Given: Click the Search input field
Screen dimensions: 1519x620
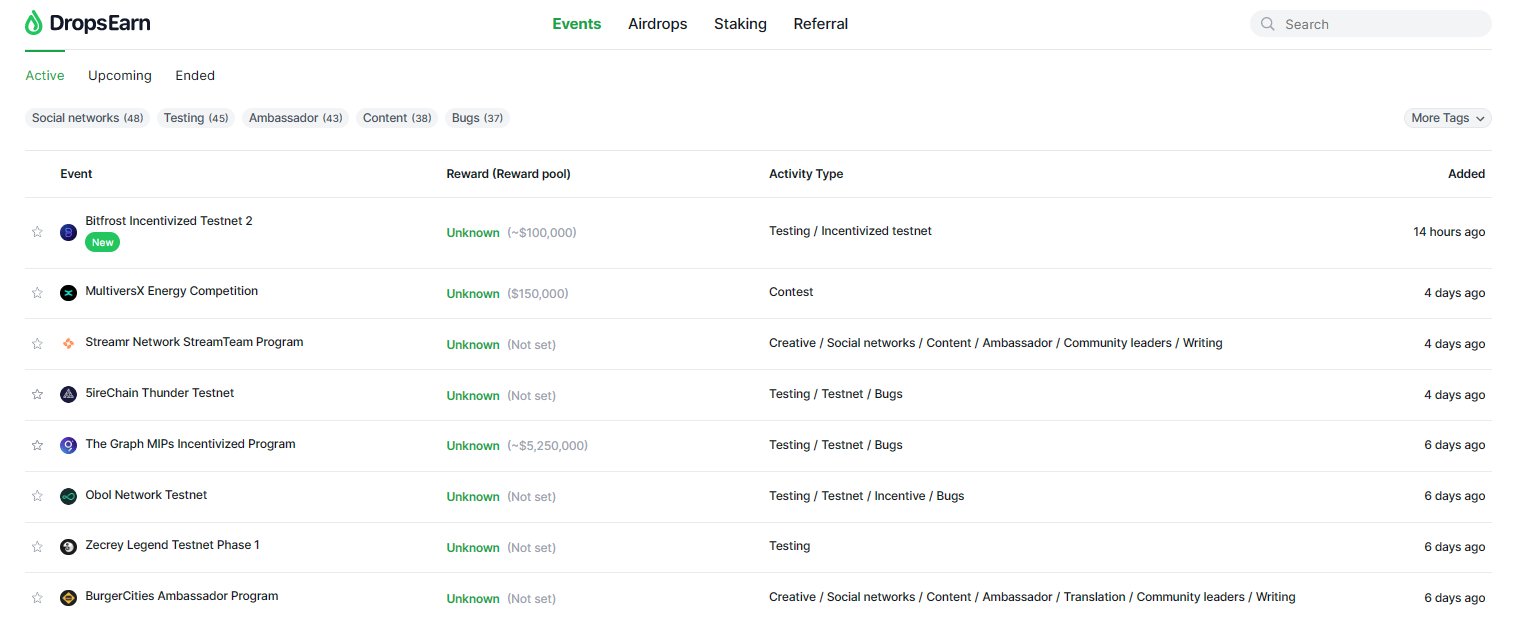Looking at the screenshot, I should (1380, 24).
